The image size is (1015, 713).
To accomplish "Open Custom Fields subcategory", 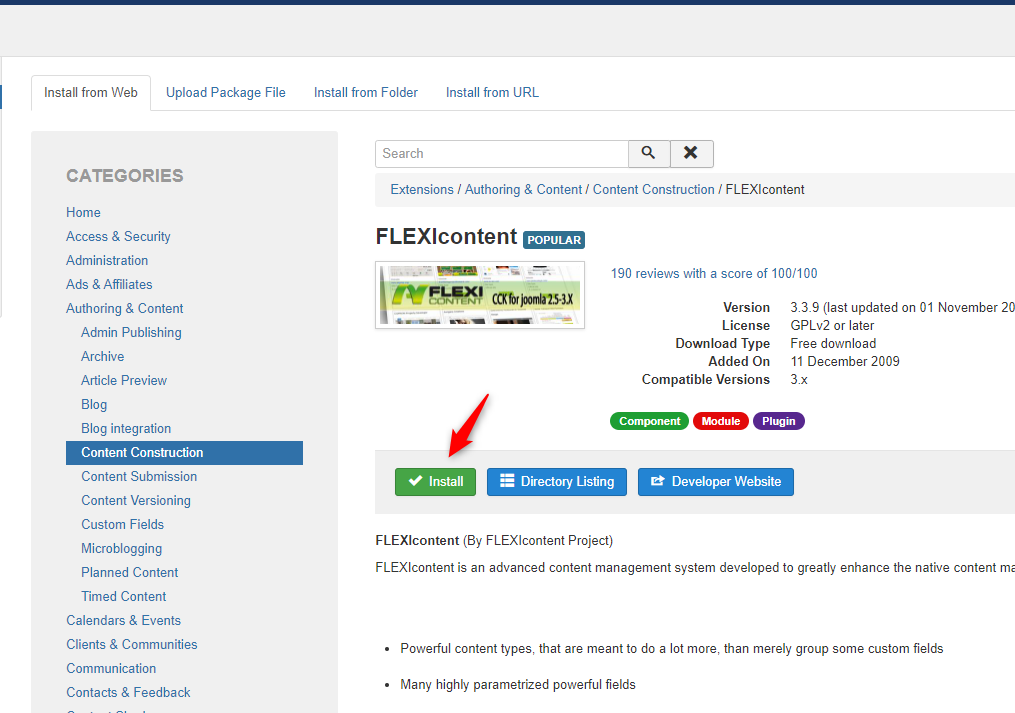I will pos(122,524).
